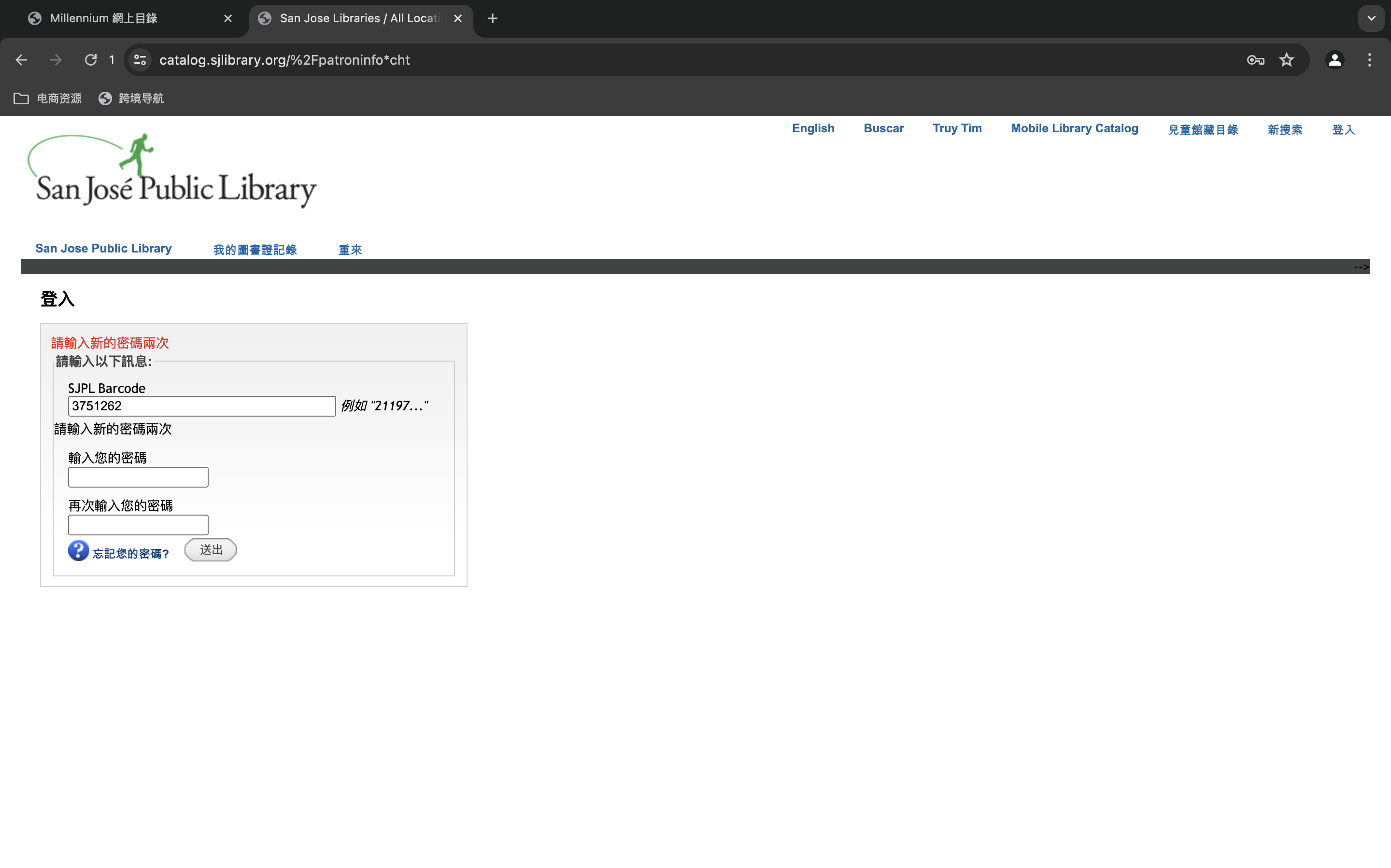Open a new browser tab
The image size is (1391, 868).
[x=492, y=18]
